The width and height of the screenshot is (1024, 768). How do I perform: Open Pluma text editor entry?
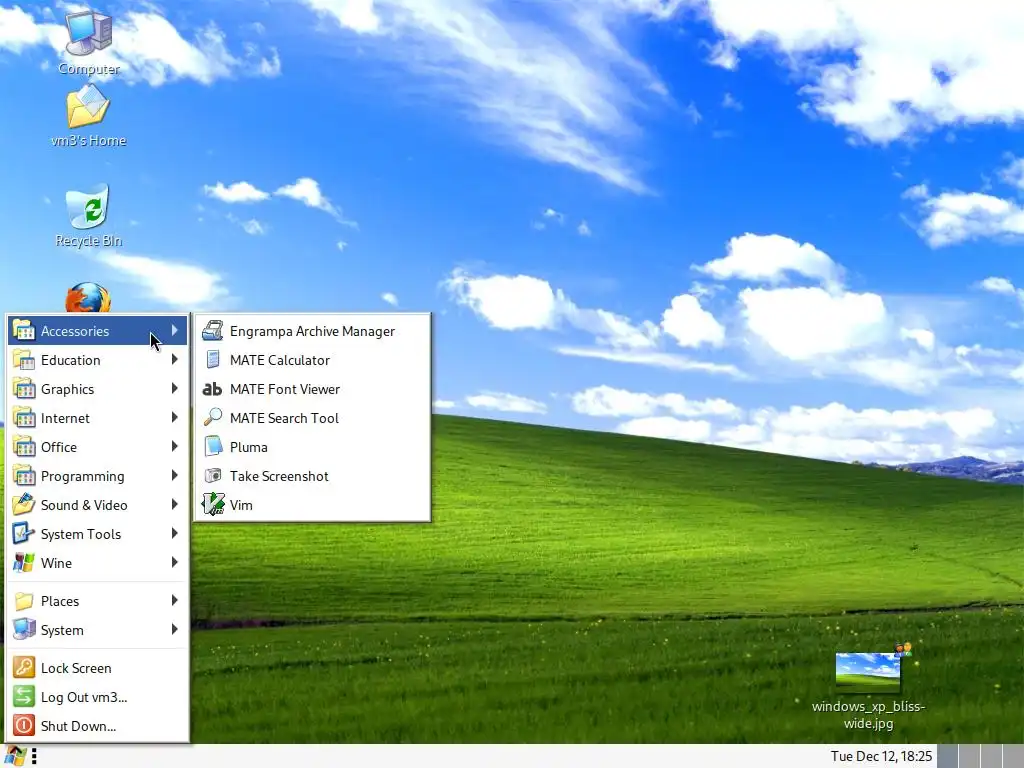(x=312, y=447)
